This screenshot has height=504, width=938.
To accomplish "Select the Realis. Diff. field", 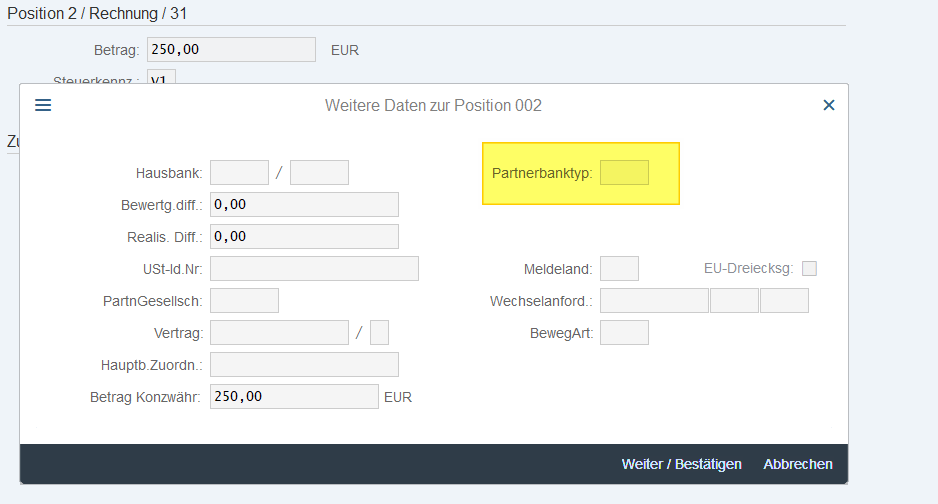I will [304, 237].
